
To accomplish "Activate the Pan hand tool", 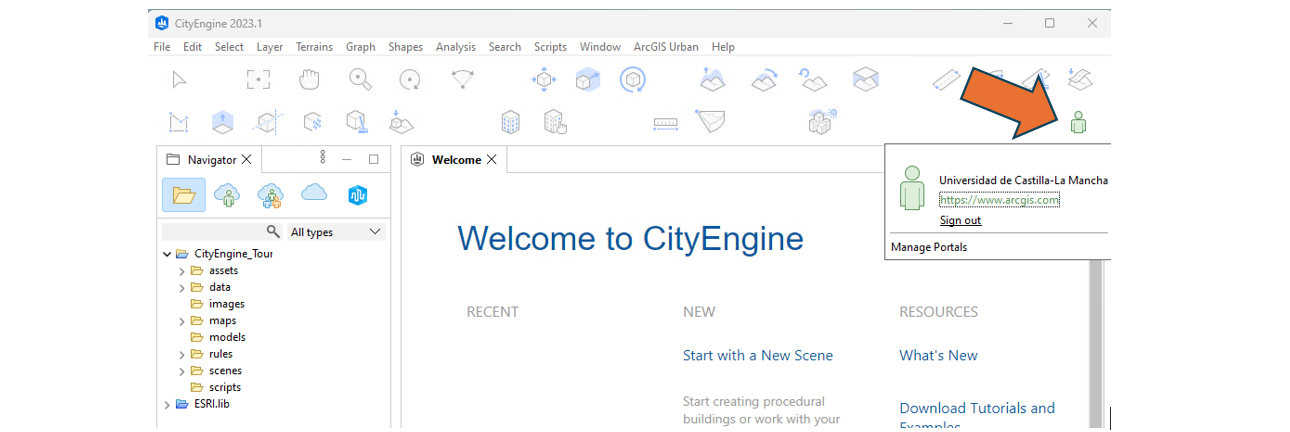I will coord(310,79).
